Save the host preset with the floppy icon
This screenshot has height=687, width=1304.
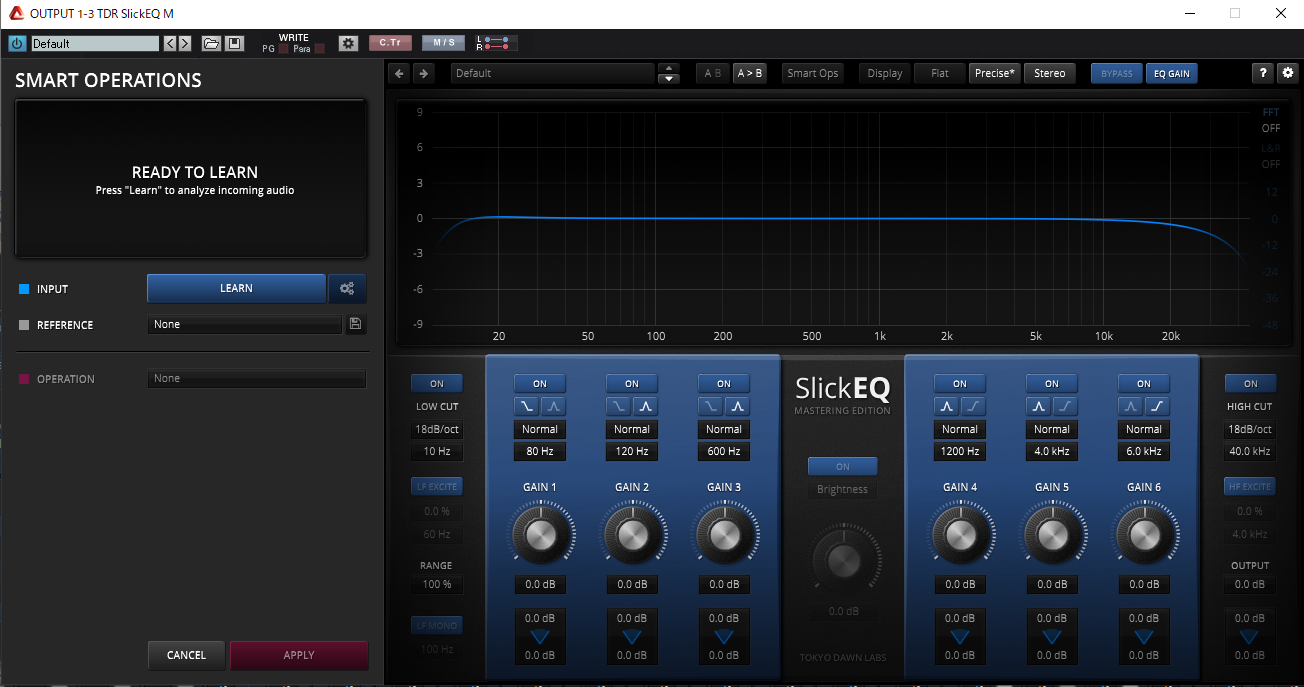point(235,43)
